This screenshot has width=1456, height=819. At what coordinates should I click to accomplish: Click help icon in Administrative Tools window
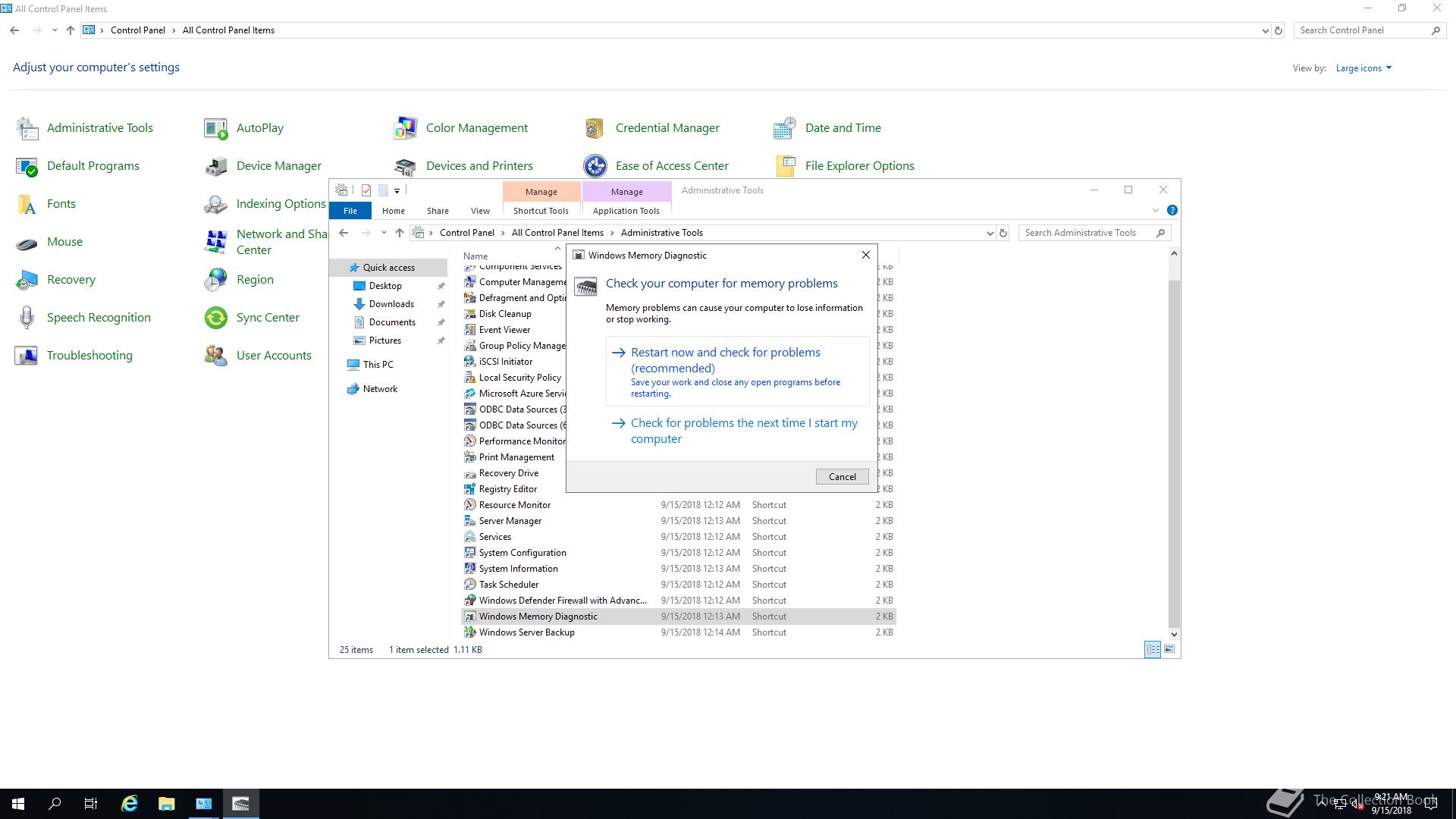1172,210
